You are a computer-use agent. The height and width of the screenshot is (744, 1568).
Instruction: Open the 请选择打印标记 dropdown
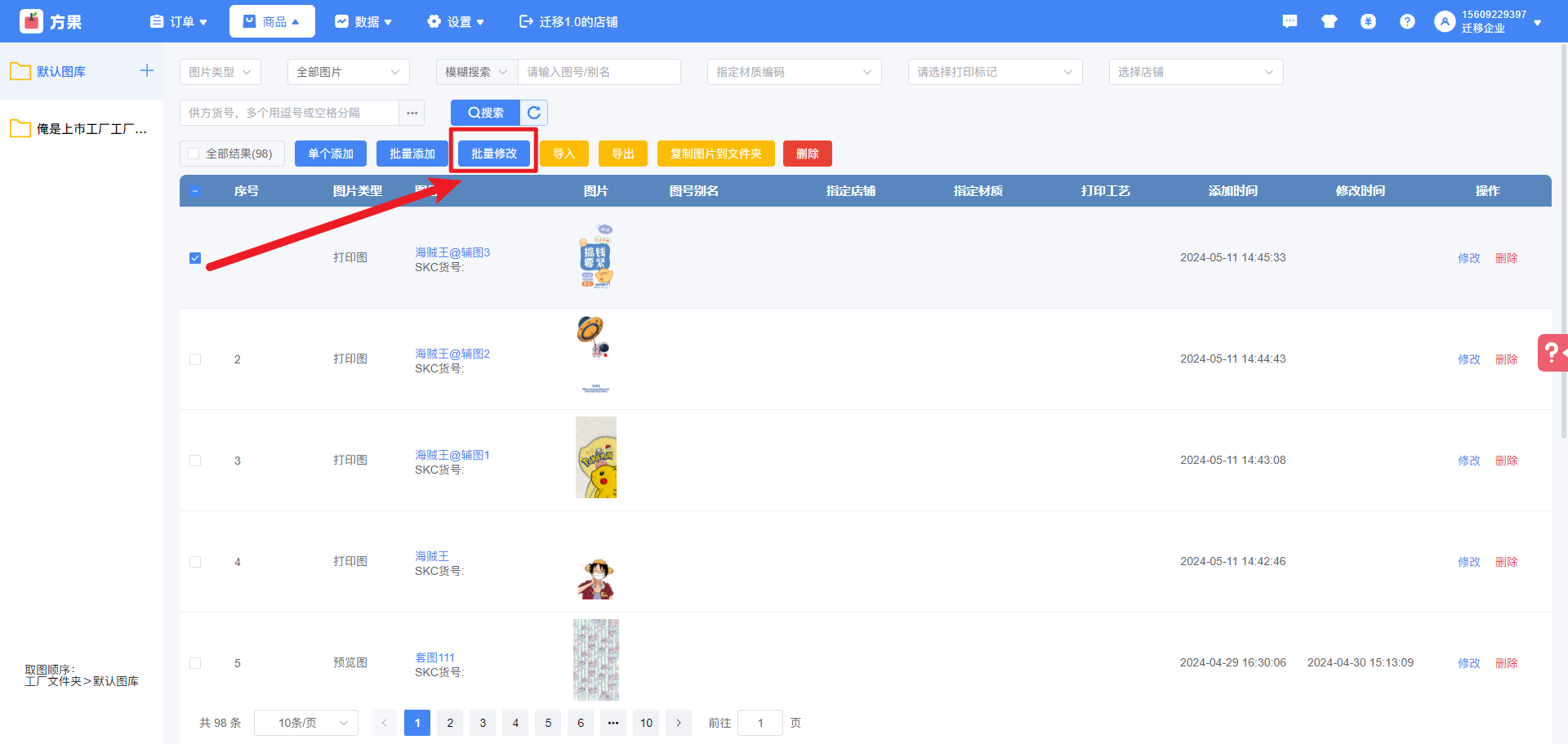coord(996,72)
